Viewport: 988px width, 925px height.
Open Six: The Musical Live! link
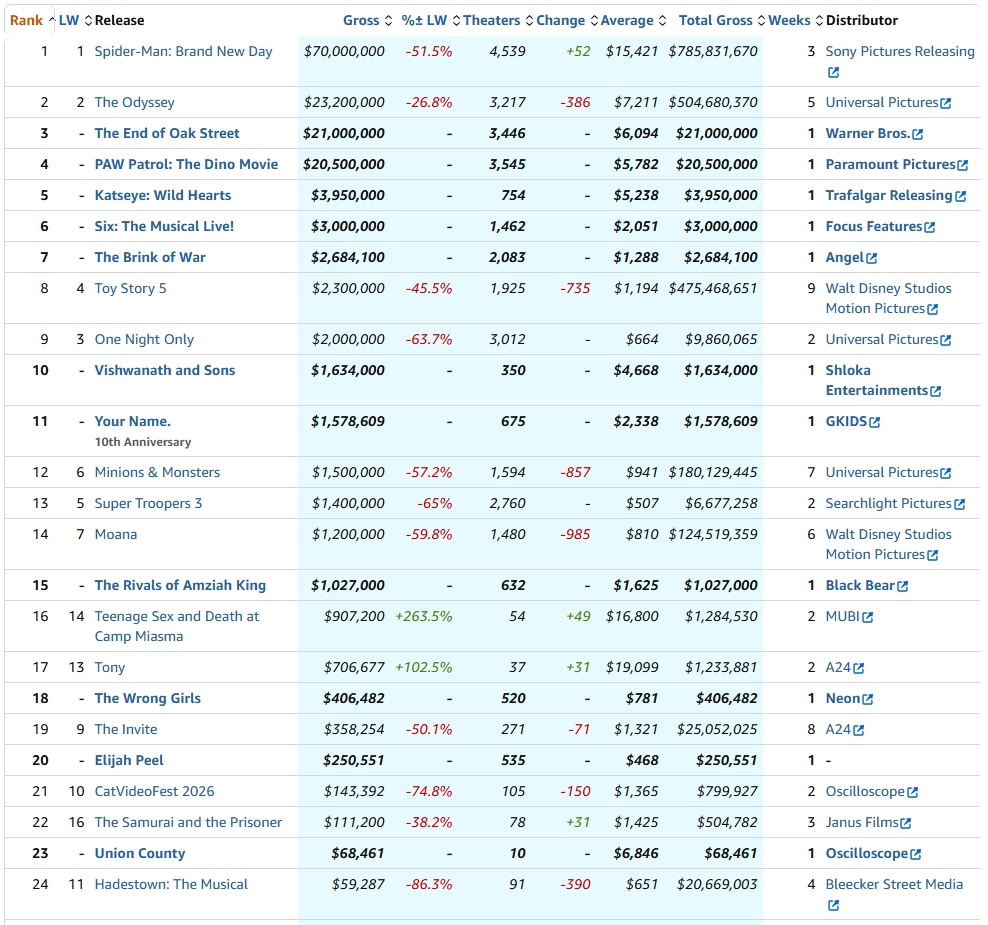tap(164, 226)
